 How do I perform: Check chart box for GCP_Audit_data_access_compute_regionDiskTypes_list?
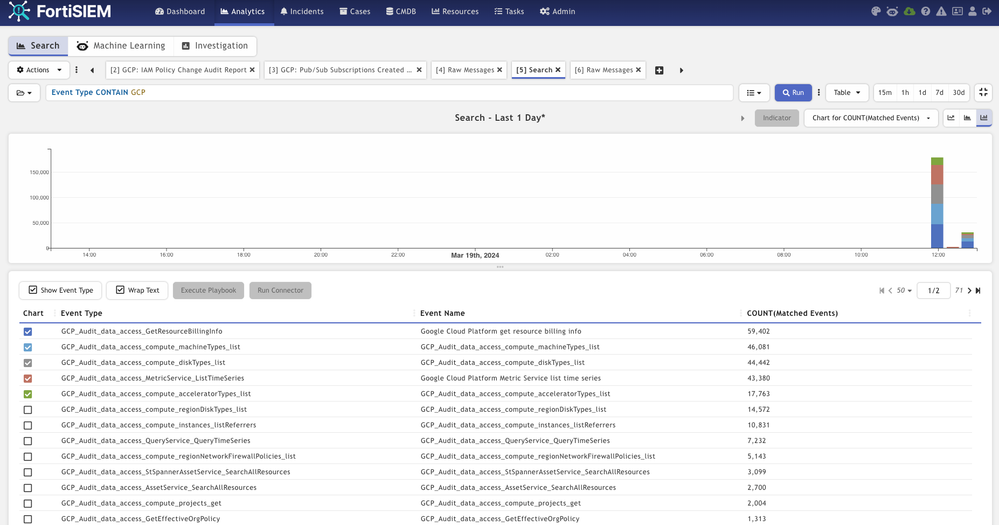pos(28,410)
